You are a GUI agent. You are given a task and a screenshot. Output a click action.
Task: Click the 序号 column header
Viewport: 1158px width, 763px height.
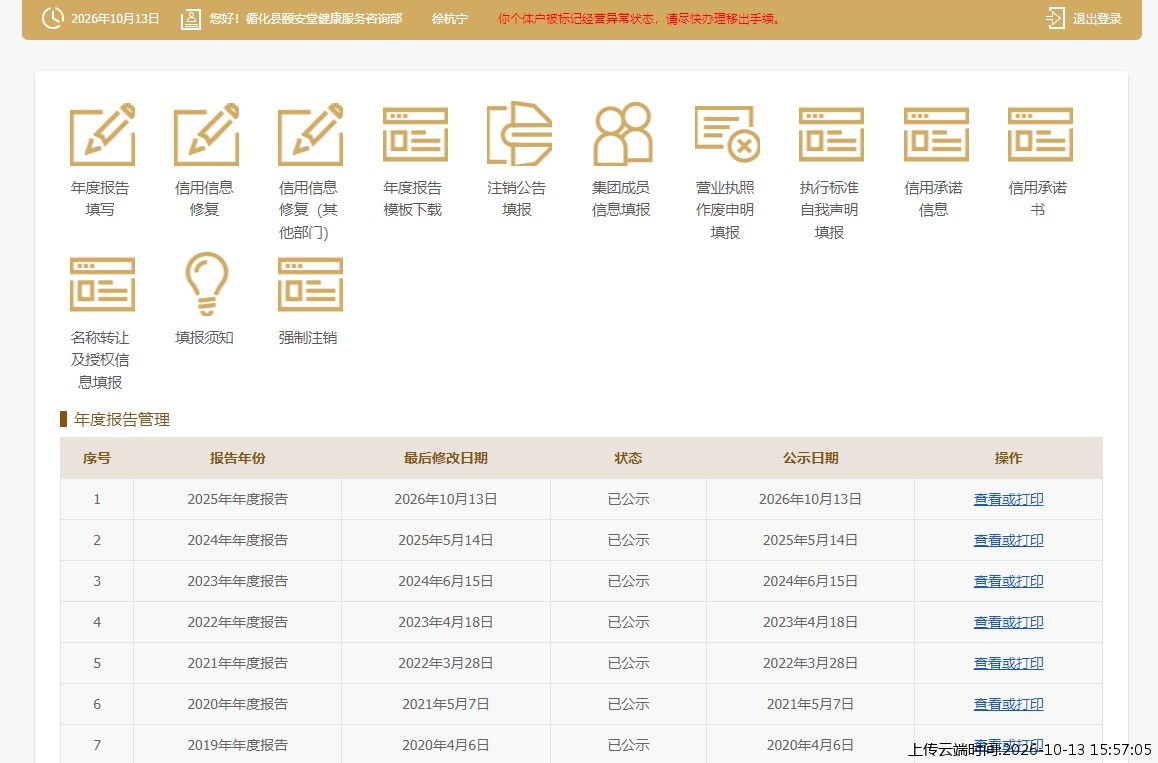[97, 458]
